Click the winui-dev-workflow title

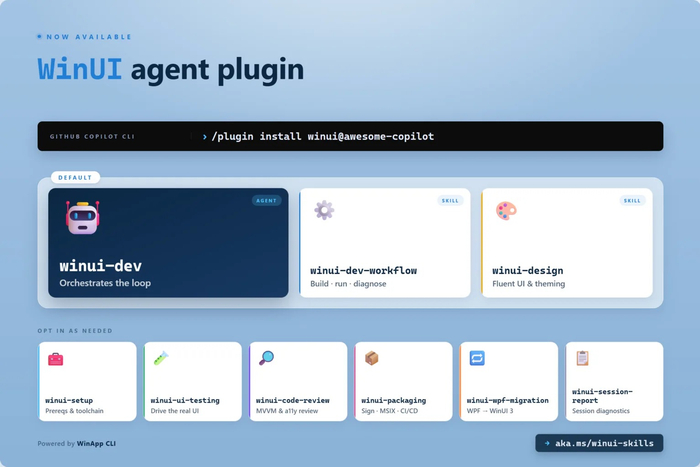(x=363, y=271)
